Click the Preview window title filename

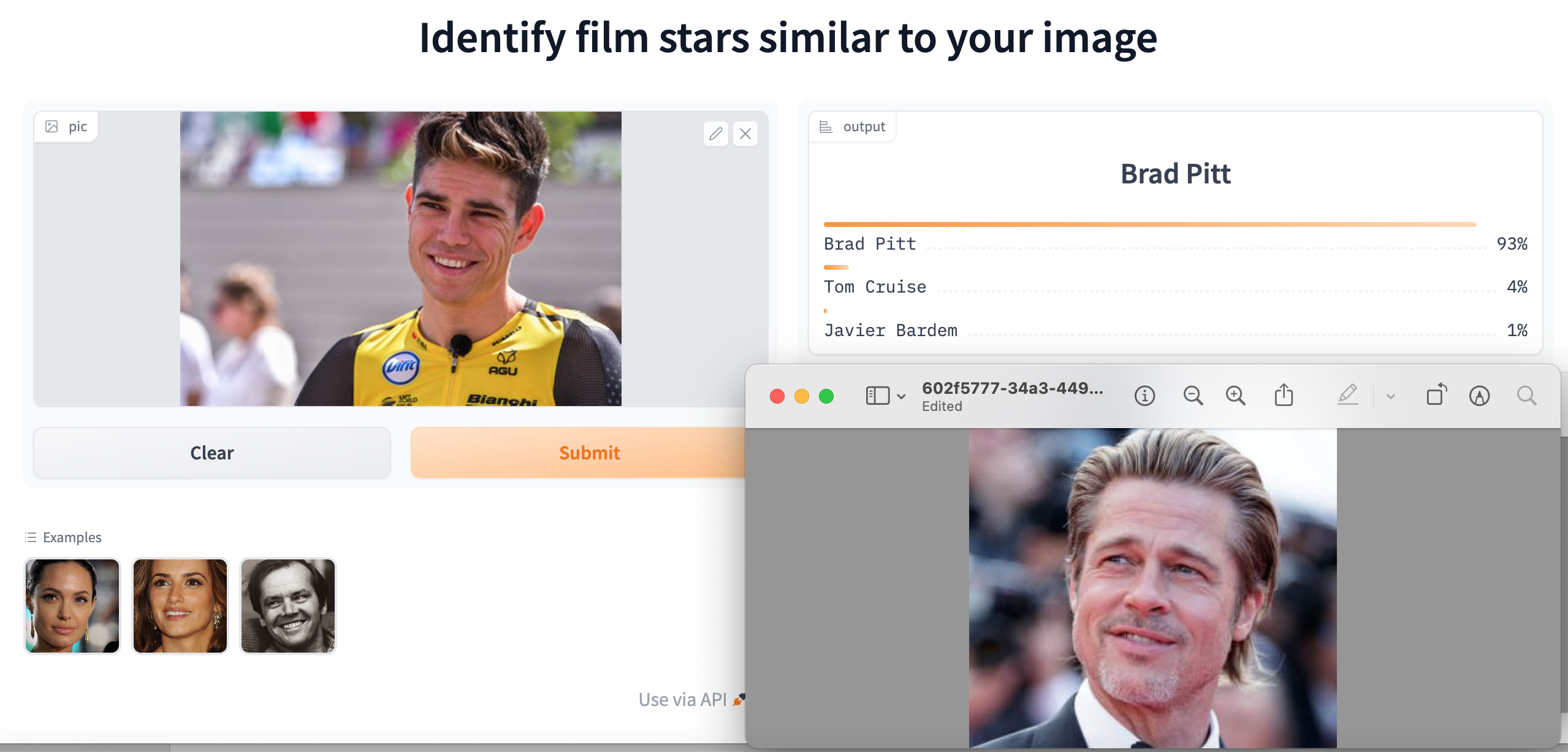click(1012, 388)
